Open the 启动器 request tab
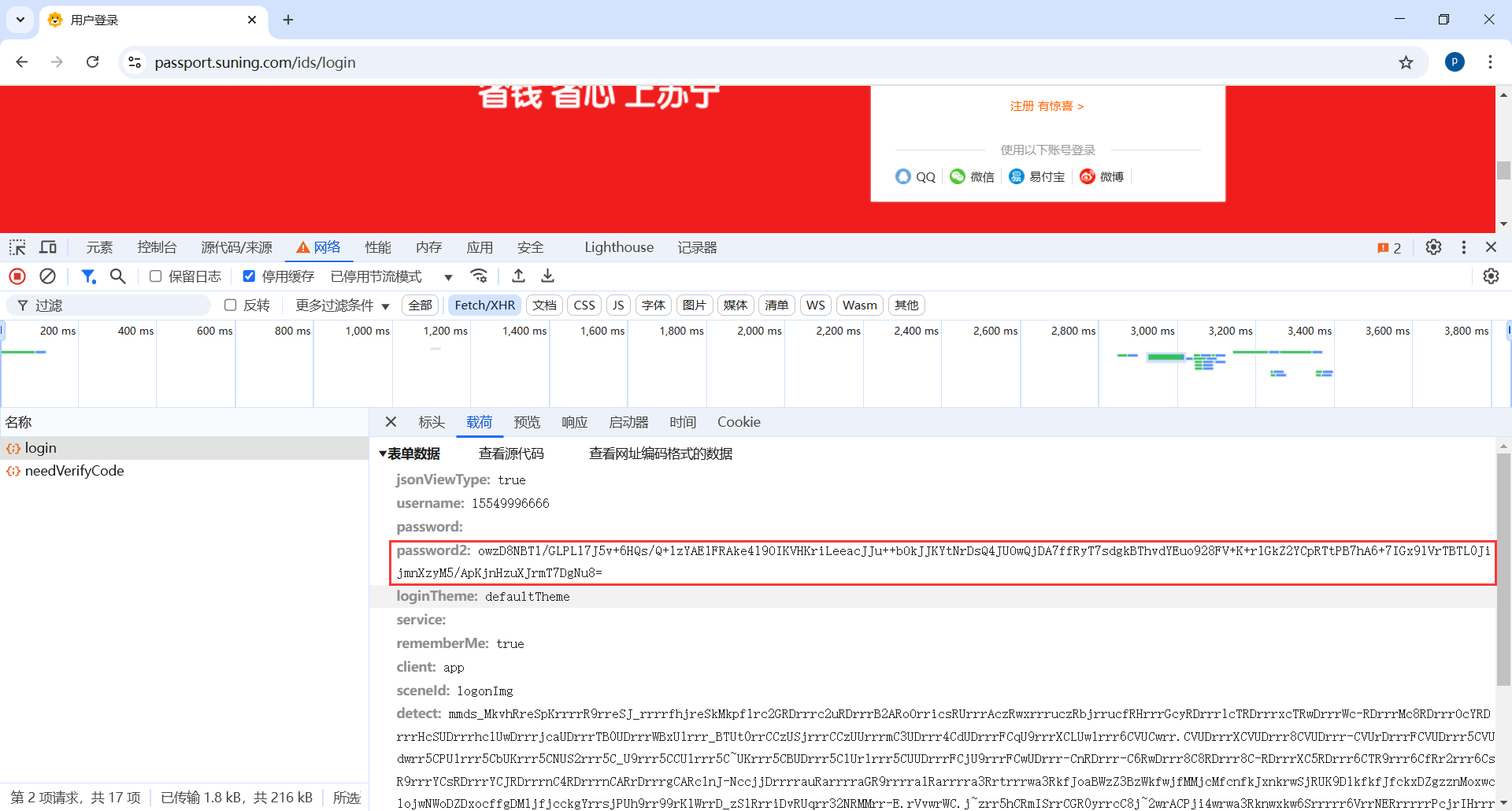The image size is (1512, 811). (628, 422)
